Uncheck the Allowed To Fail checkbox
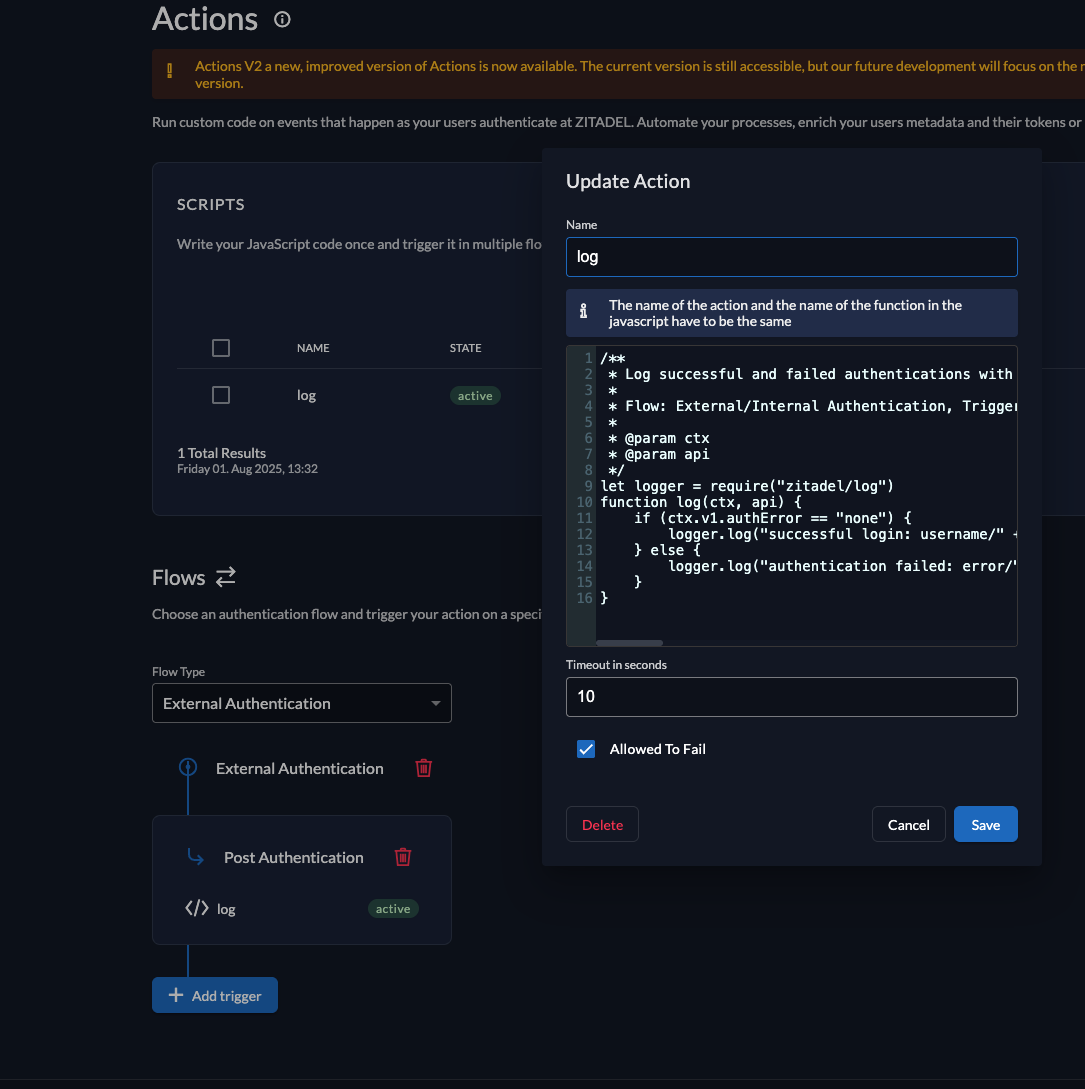Image resolution: width=1085 pixels, height=1089 pixels. coord(586,749)
